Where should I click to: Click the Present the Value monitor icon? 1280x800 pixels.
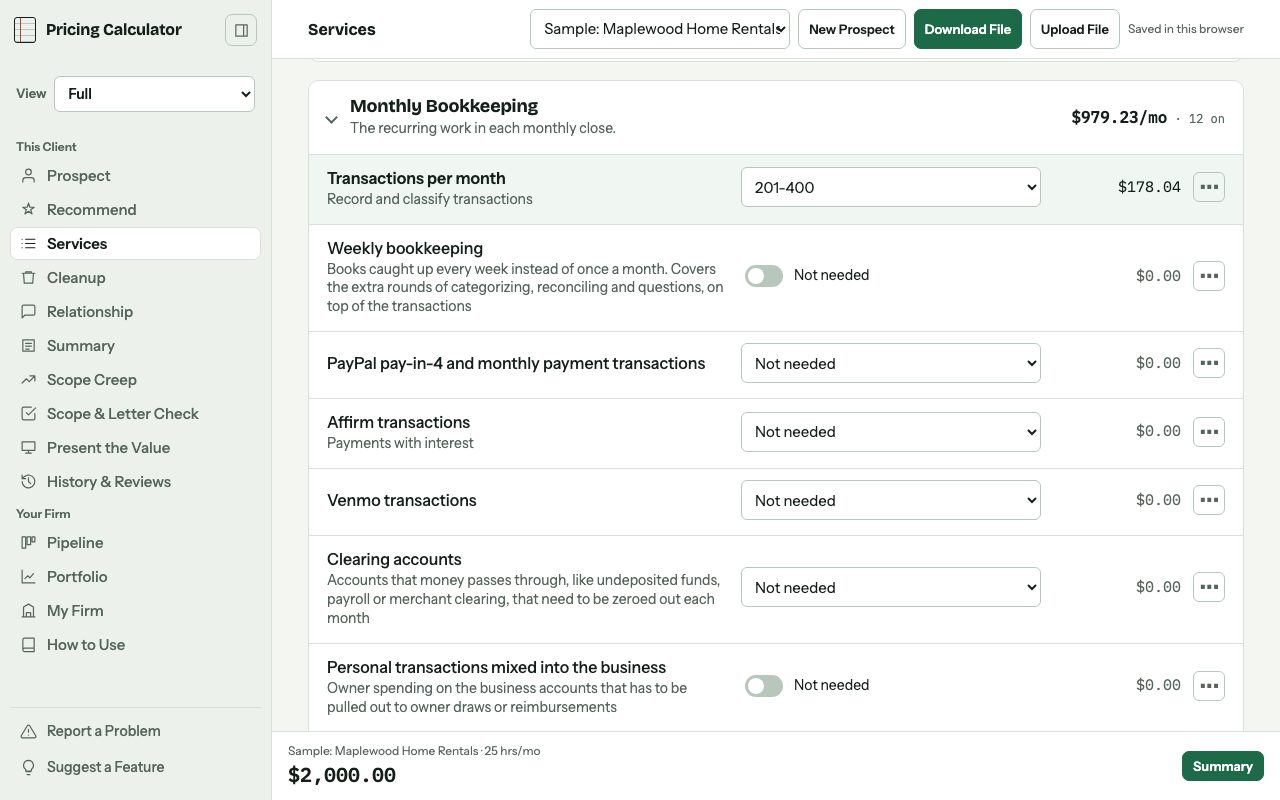point(29,448)
